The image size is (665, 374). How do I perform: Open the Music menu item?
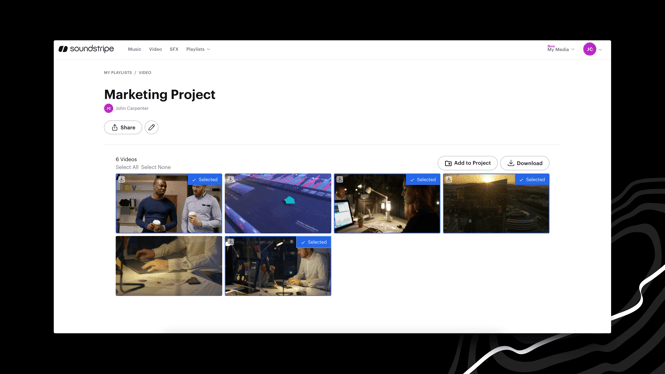click(134, 49)
